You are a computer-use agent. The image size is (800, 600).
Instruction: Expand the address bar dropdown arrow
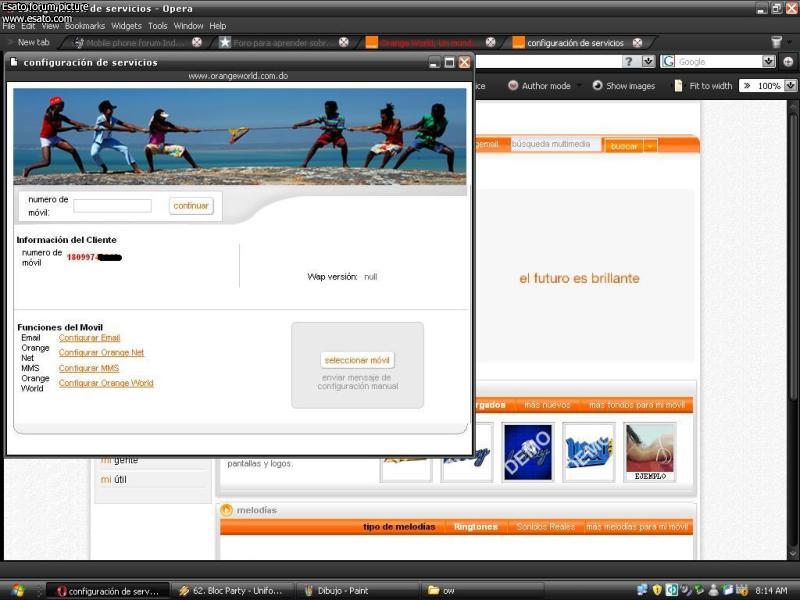click(648, 62)
